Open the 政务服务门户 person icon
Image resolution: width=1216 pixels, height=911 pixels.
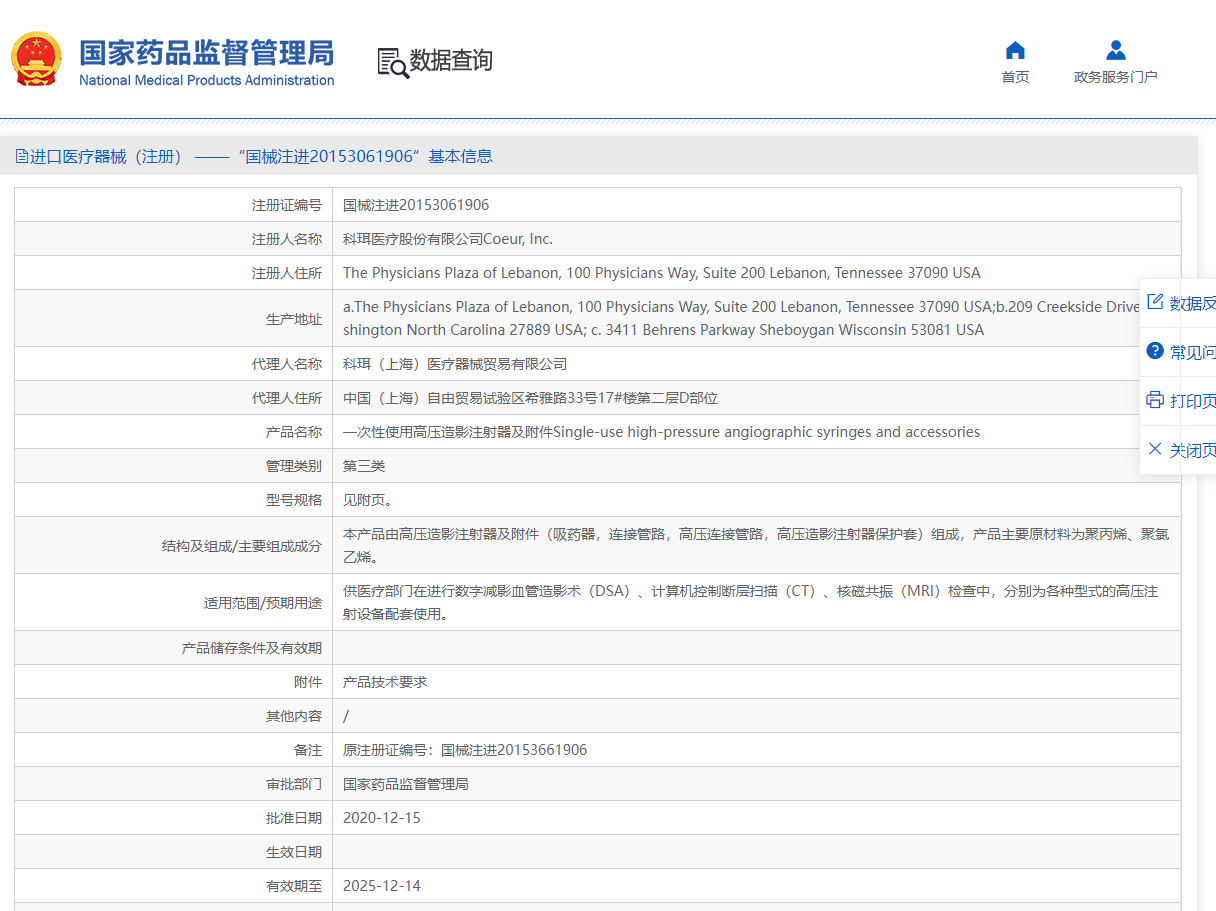tap(1116, 50)
